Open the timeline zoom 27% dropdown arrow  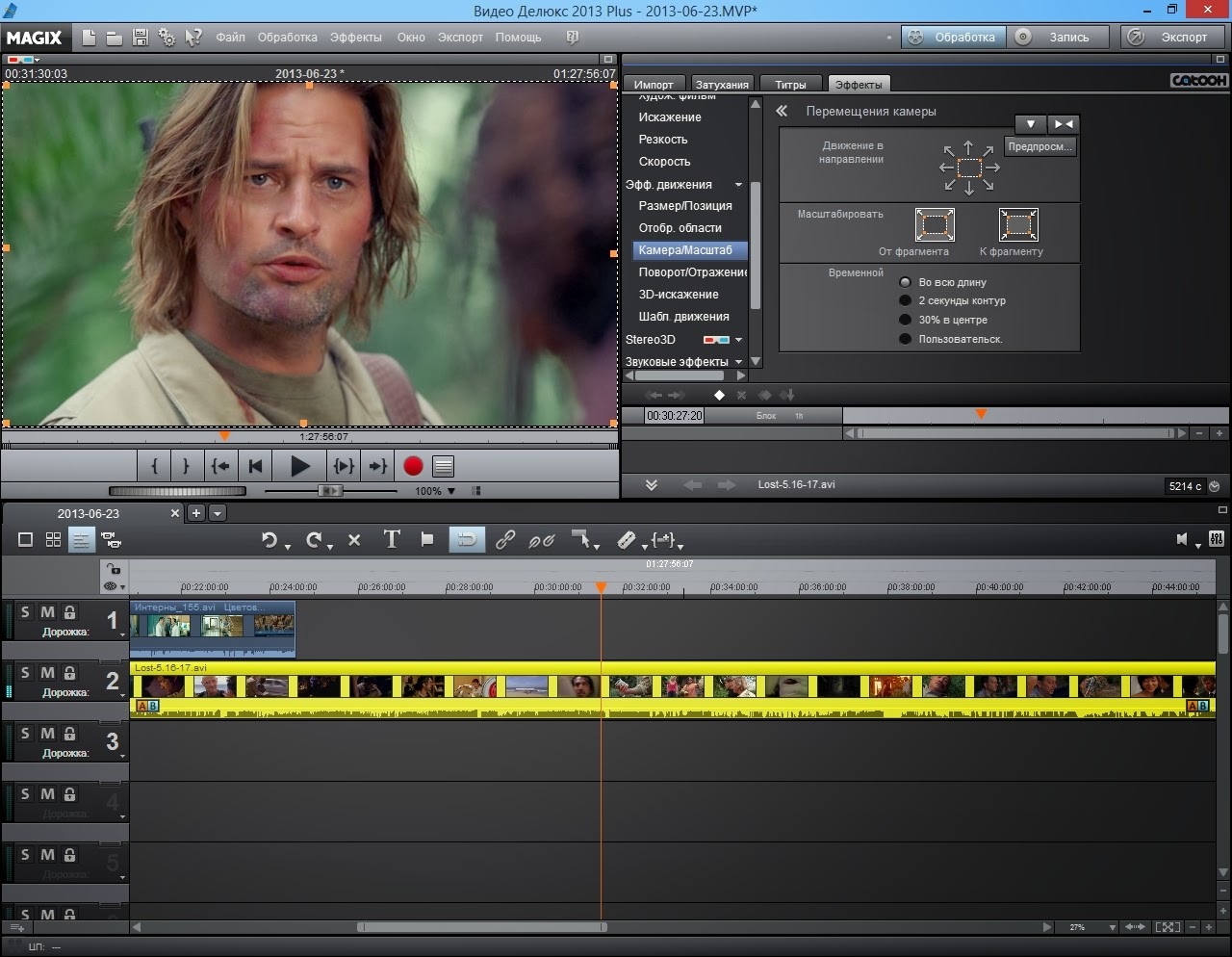(1113, 927)
